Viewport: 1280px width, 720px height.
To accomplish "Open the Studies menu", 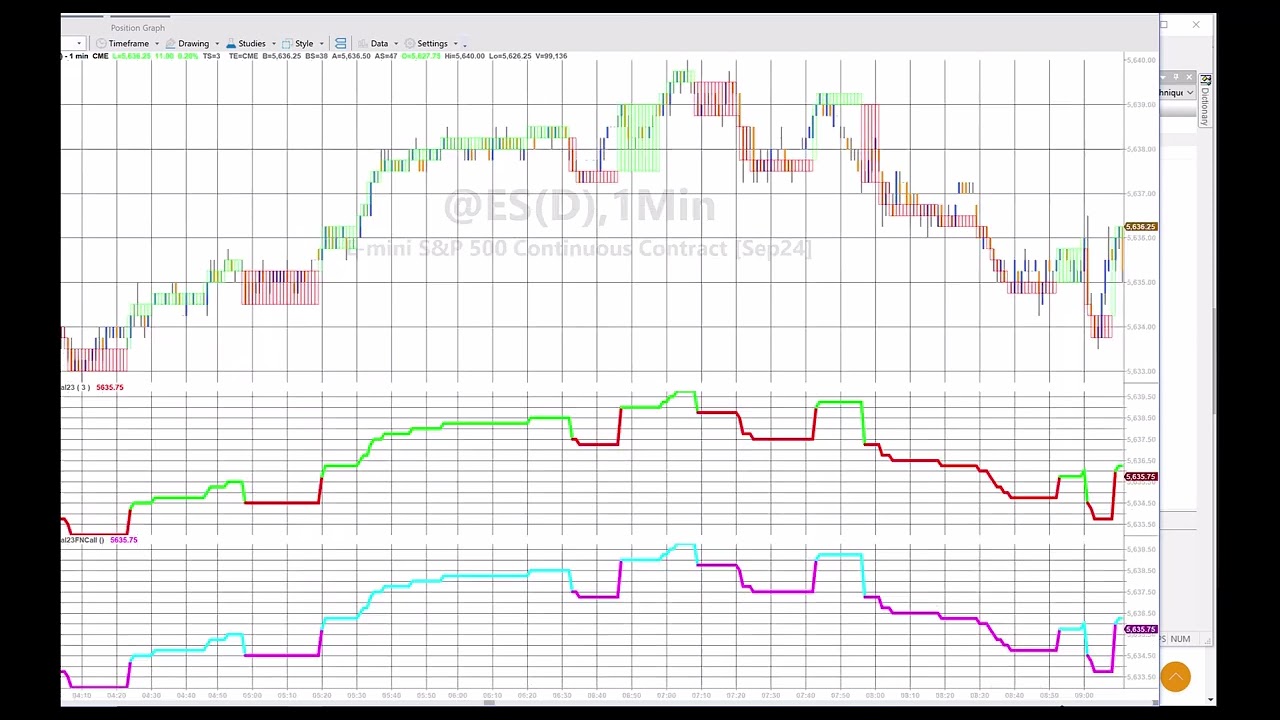I will point(251,43).
